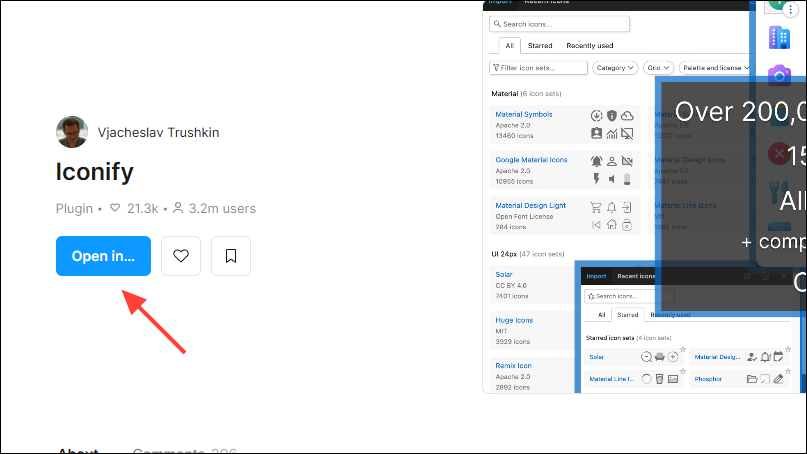
Task: Toggle star on the Material Line set
Action: tap(683, 371)
